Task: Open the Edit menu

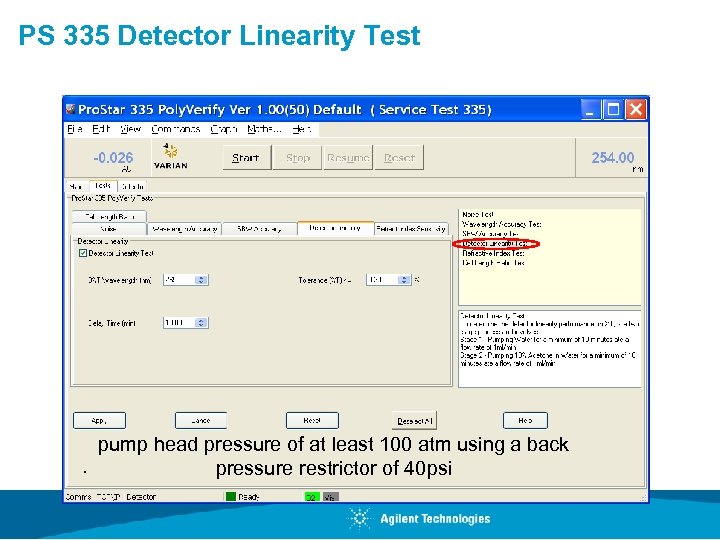Action: (101, 129)
